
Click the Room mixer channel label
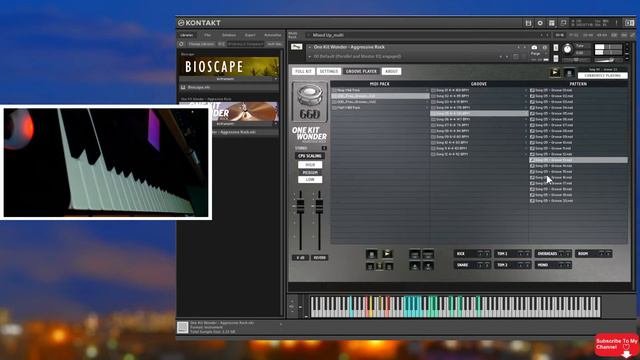point(583,254)
